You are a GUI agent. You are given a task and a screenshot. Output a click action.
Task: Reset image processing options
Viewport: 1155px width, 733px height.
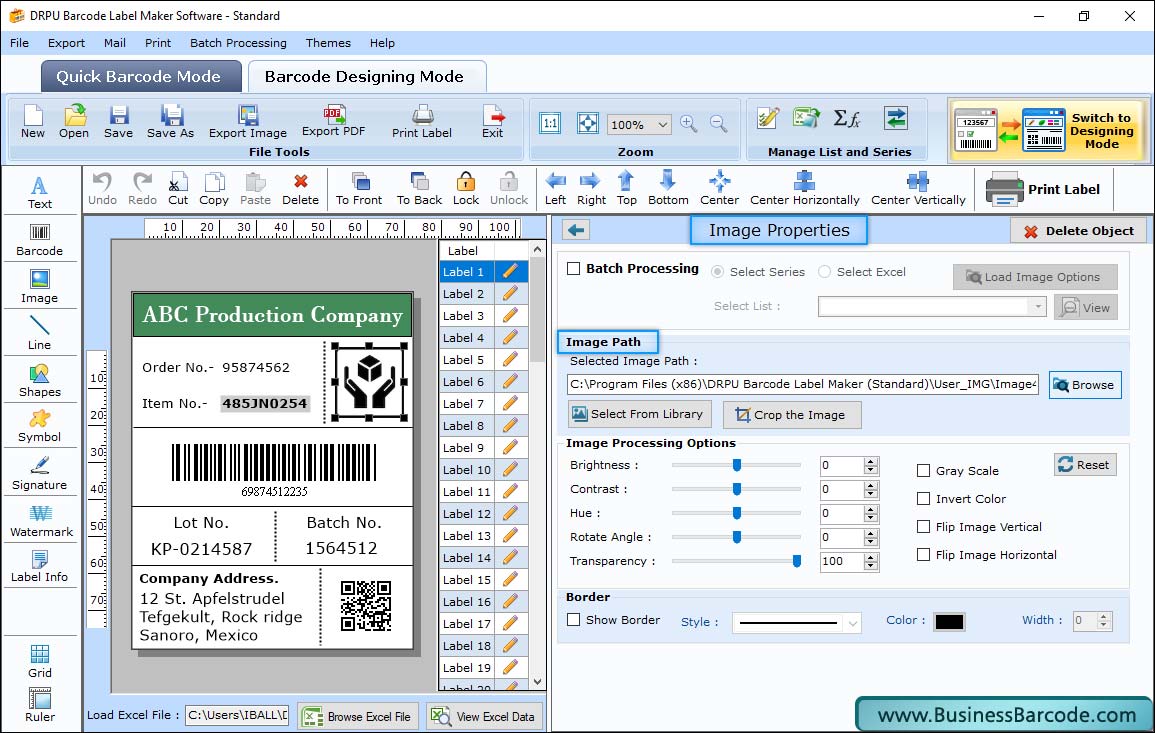[1084, 465]
